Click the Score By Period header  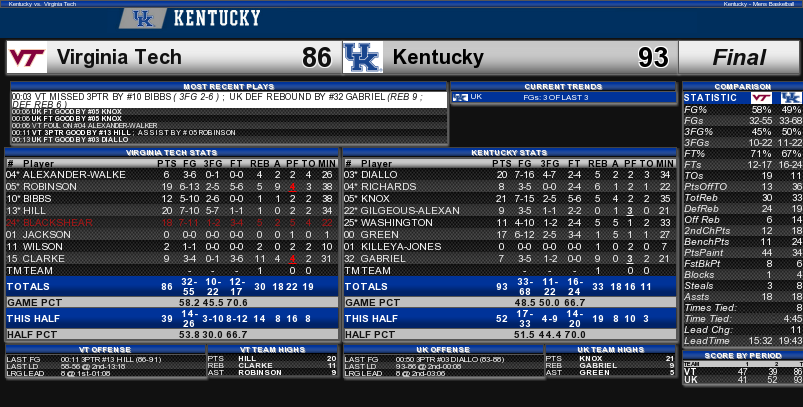(x=743, y=355)
